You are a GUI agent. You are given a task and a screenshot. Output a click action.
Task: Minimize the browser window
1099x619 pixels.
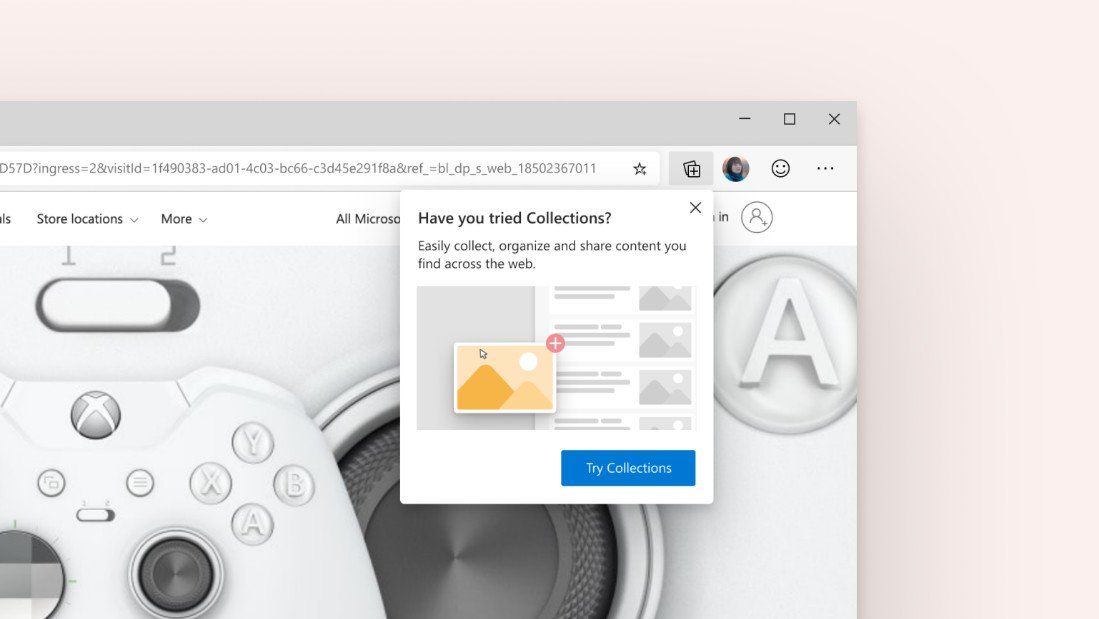pyautogui.click(x=744, y=118)
